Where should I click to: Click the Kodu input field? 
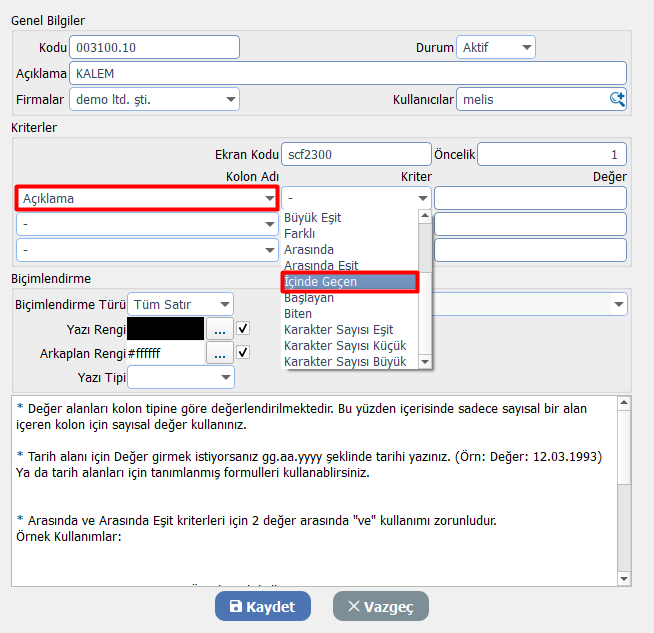pos(155,47)
